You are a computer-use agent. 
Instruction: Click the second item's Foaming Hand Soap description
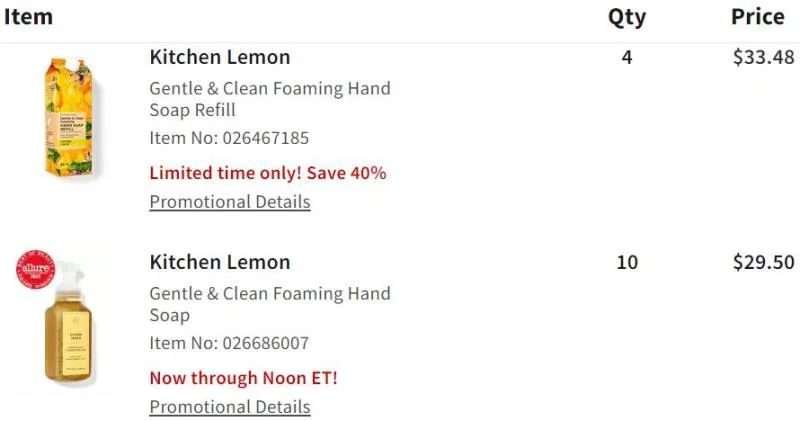click(270, 304)
